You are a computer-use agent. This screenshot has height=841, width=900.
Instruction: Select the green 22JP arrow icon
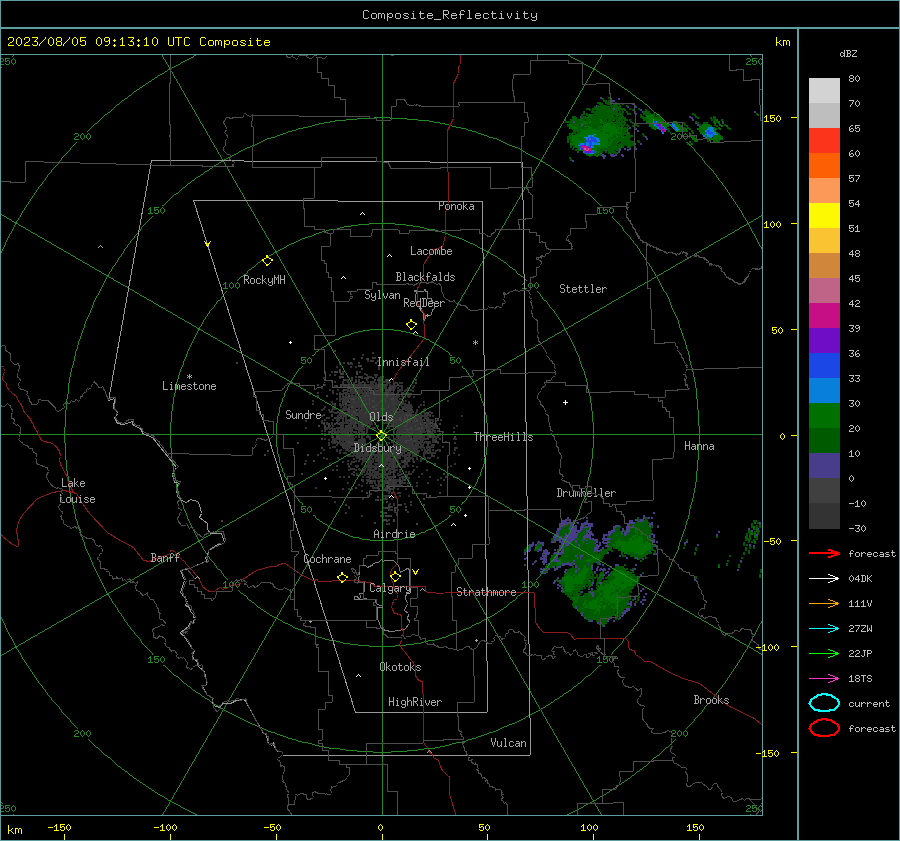coord(824,653)
